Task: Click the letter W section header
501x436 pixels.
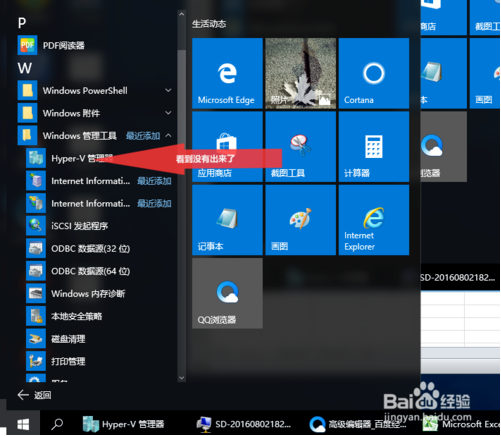Action: click(25, 68)
